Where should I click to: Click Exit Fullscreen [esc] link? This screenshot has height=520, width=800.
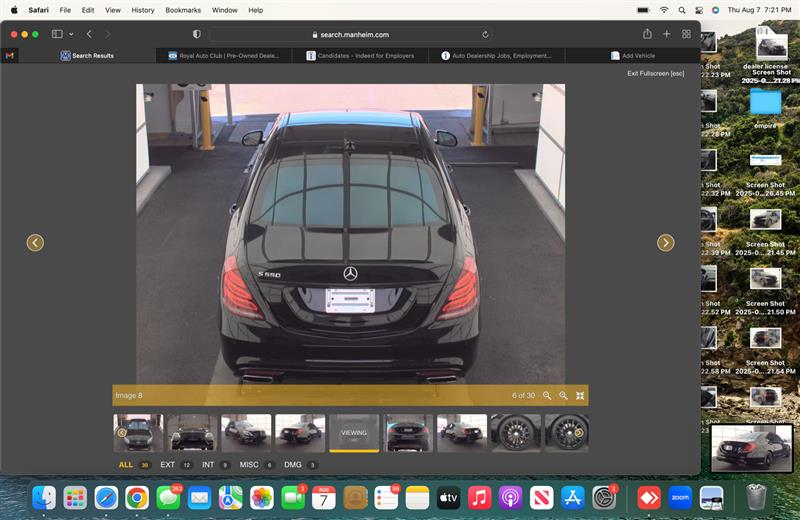[656, 73]
